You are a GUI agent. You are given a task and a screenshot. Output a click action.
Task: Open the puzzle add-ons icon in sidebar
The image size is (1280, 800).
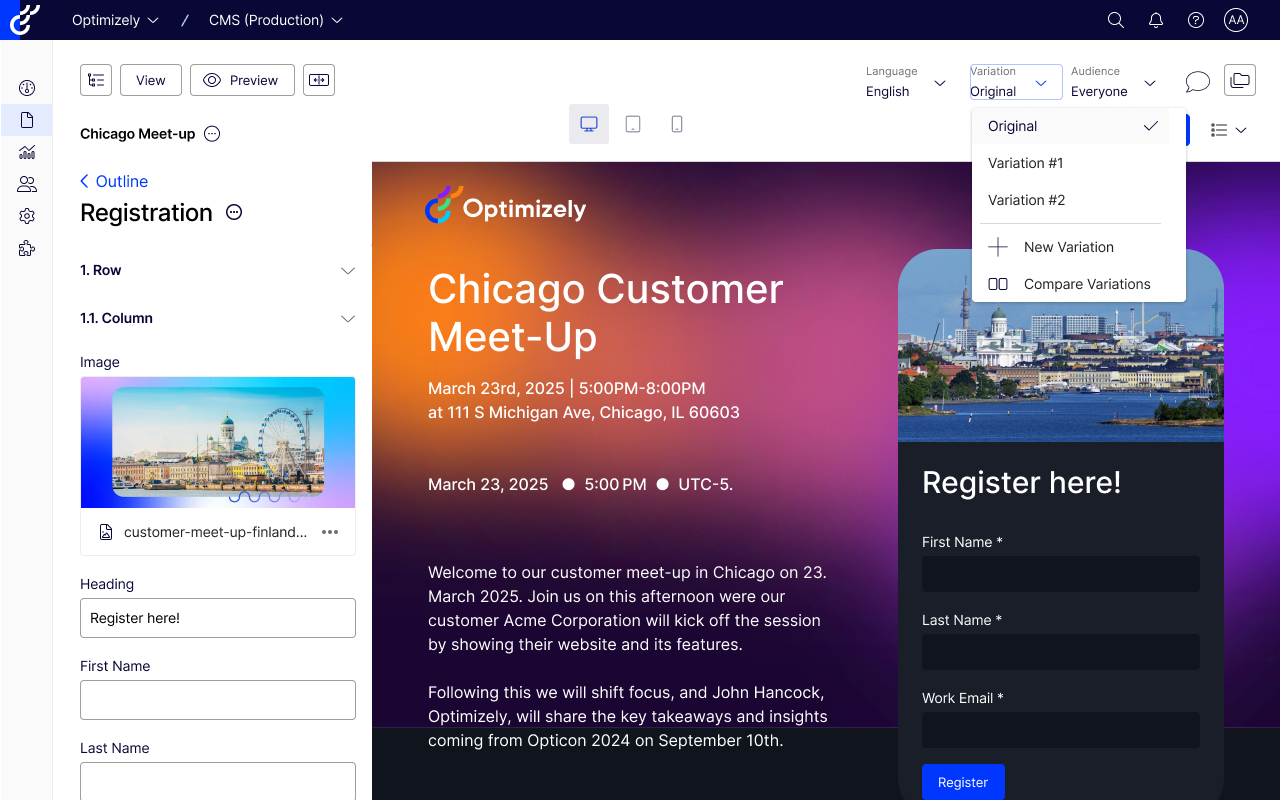coord(27,249)
